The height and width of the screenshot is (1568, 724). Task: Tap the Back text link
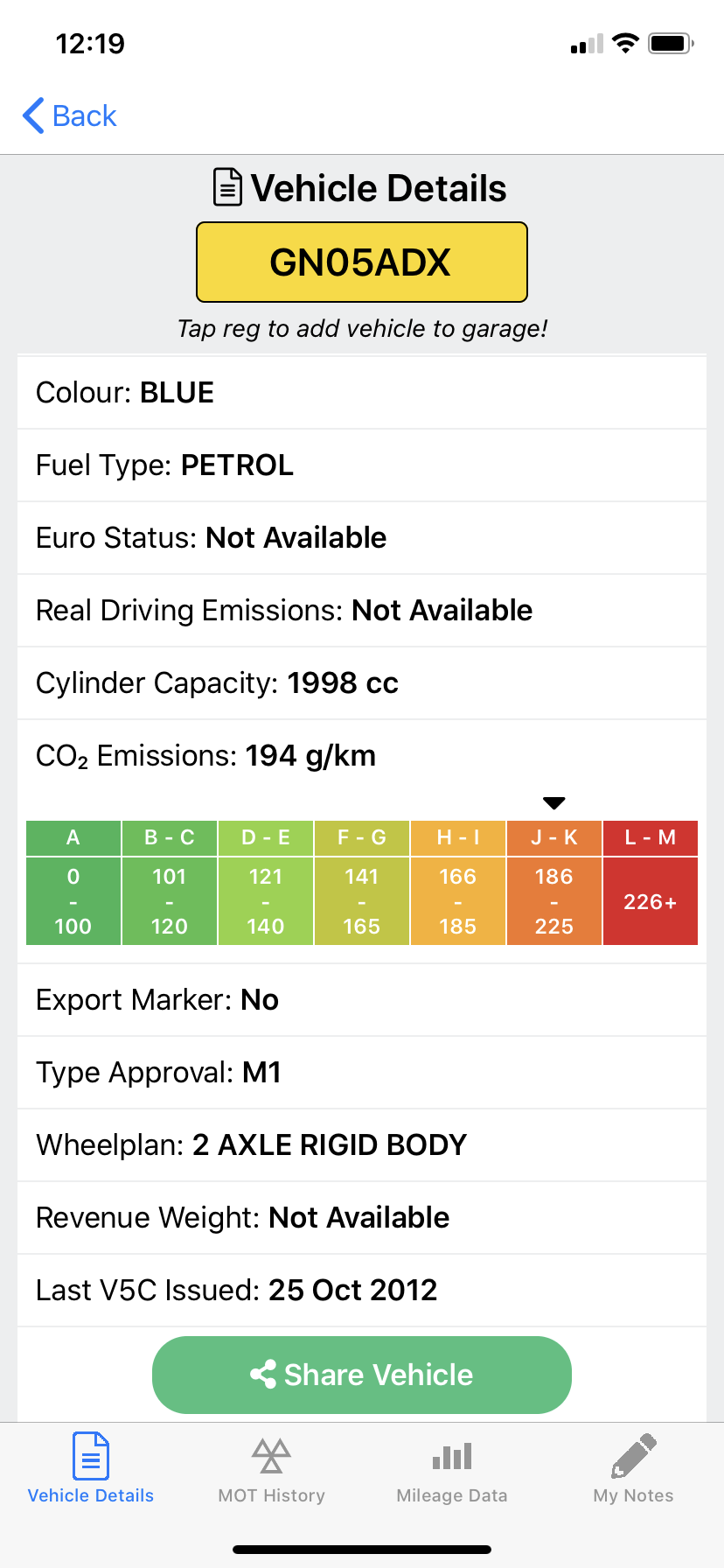pyautogui.click(x=84, y=115)
